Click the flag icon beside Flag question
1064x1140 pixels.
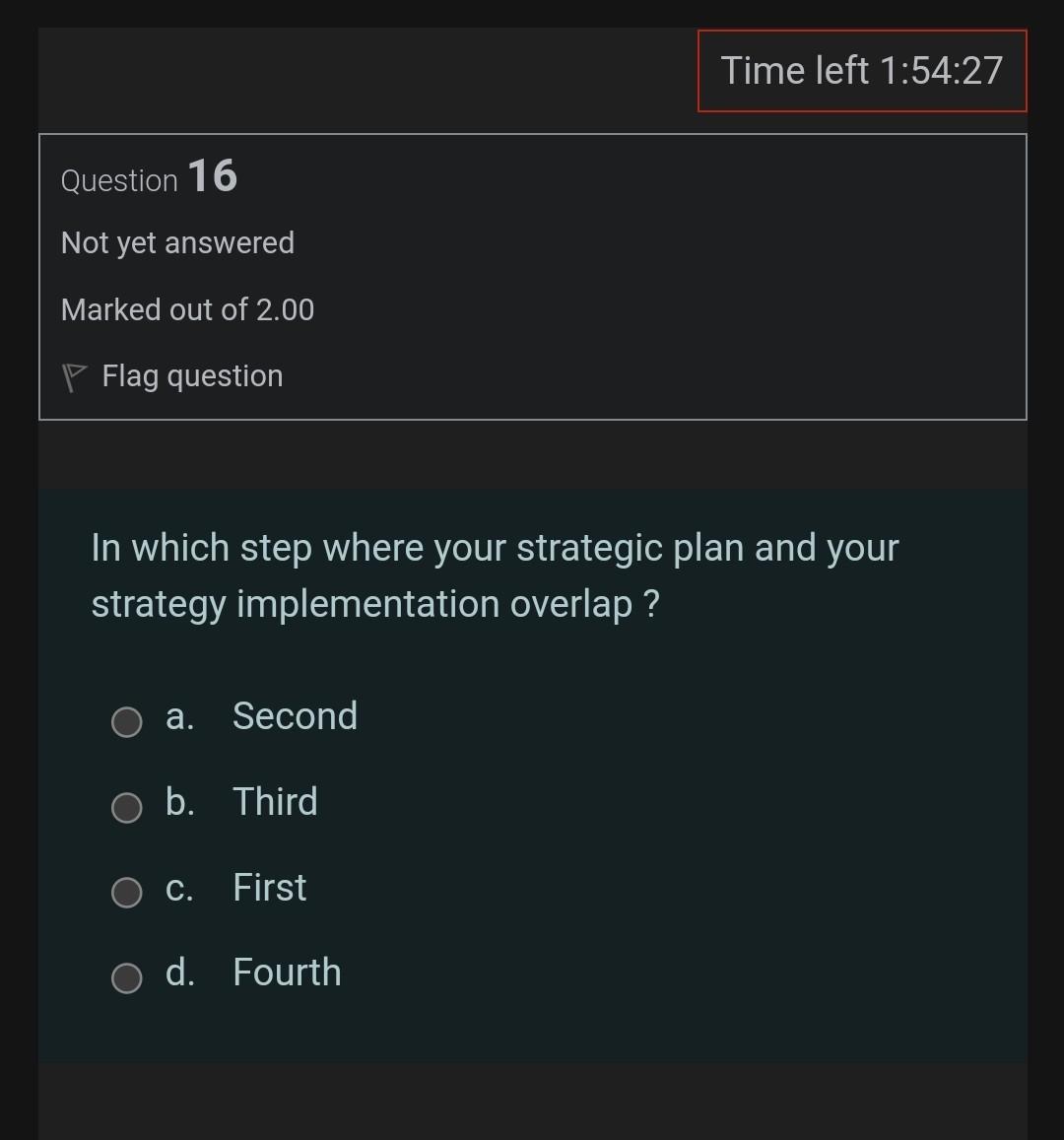click(x=73, y=375)
